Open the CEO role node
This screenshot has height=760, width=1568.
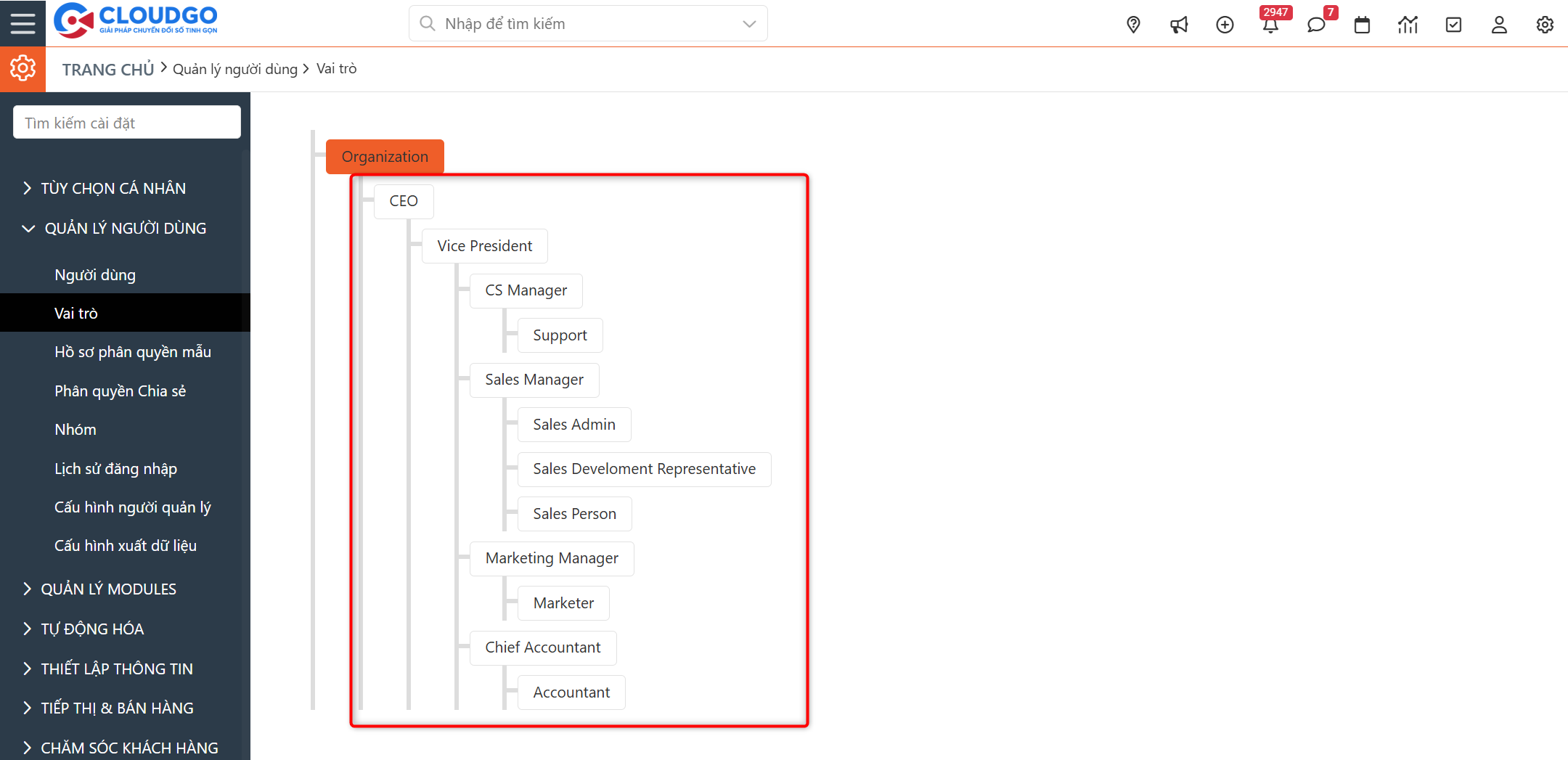click(404, 201)
